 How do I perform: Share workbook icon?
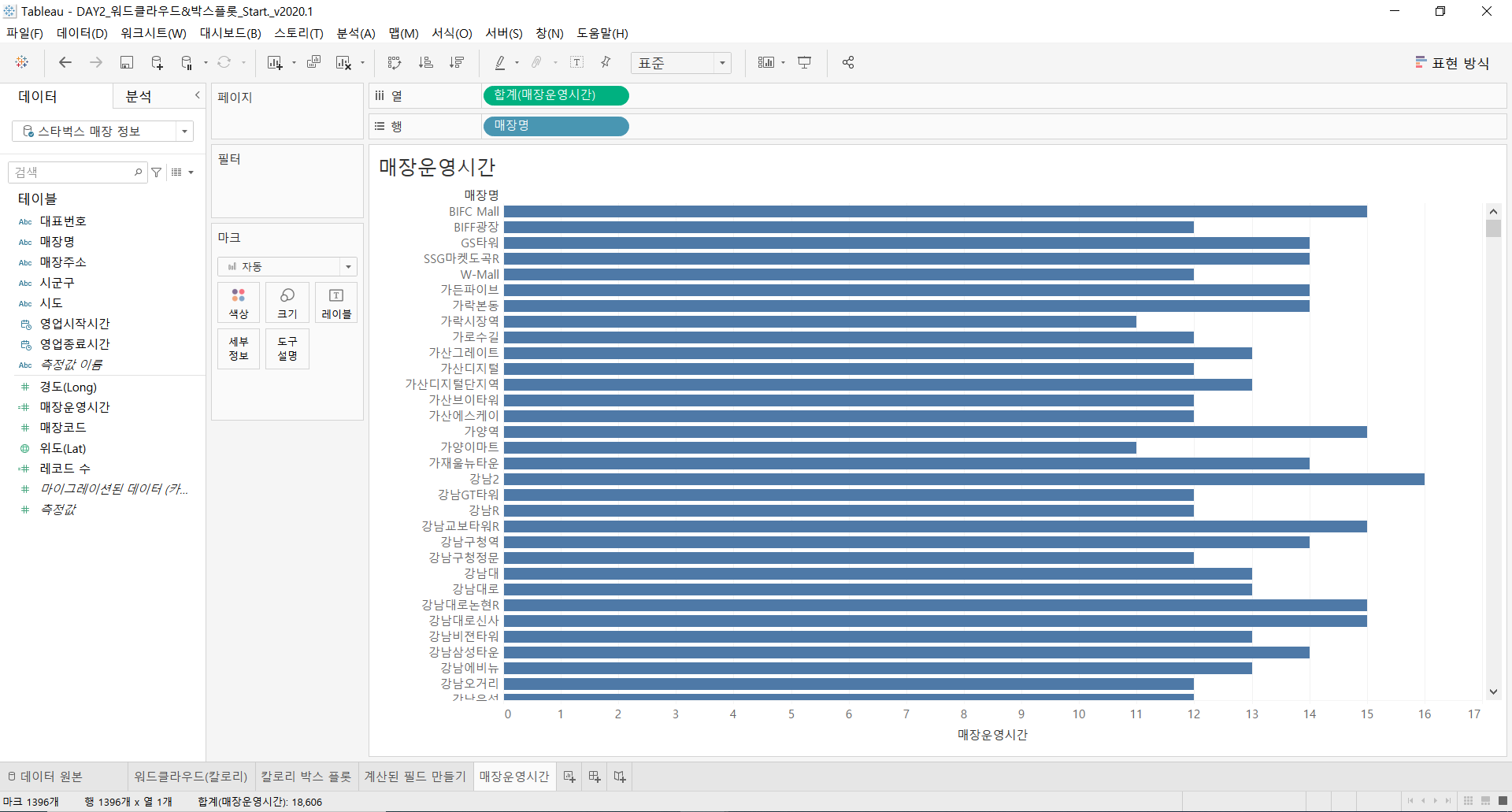tap(848, 62)
